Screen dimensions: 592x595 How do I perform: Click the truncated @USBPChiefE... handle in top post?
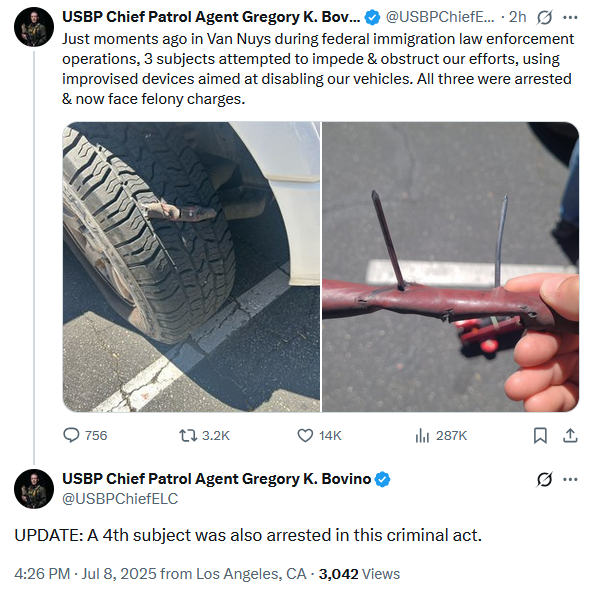440,17
